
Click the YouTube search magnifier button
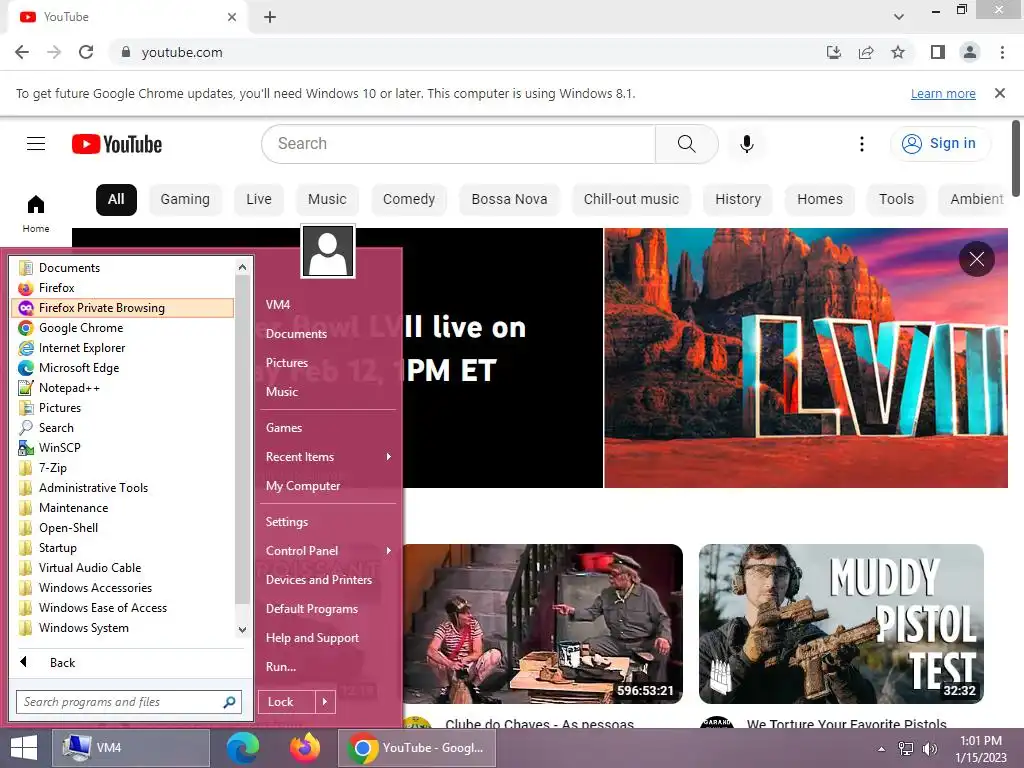tap(686, 144)
